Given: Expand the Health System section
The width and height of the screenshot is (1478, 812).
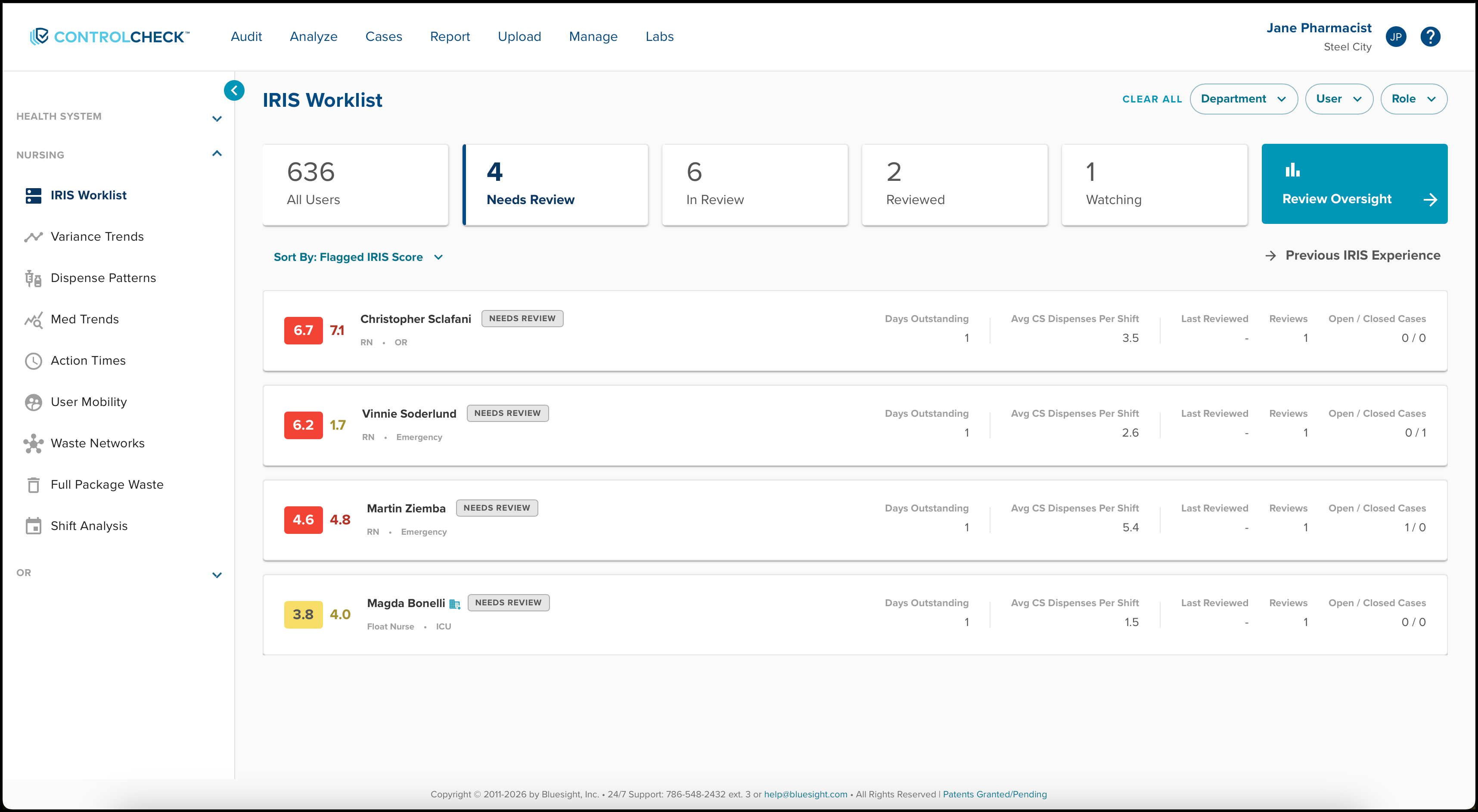Looking at the screenshot, I should tap(217, 118).
